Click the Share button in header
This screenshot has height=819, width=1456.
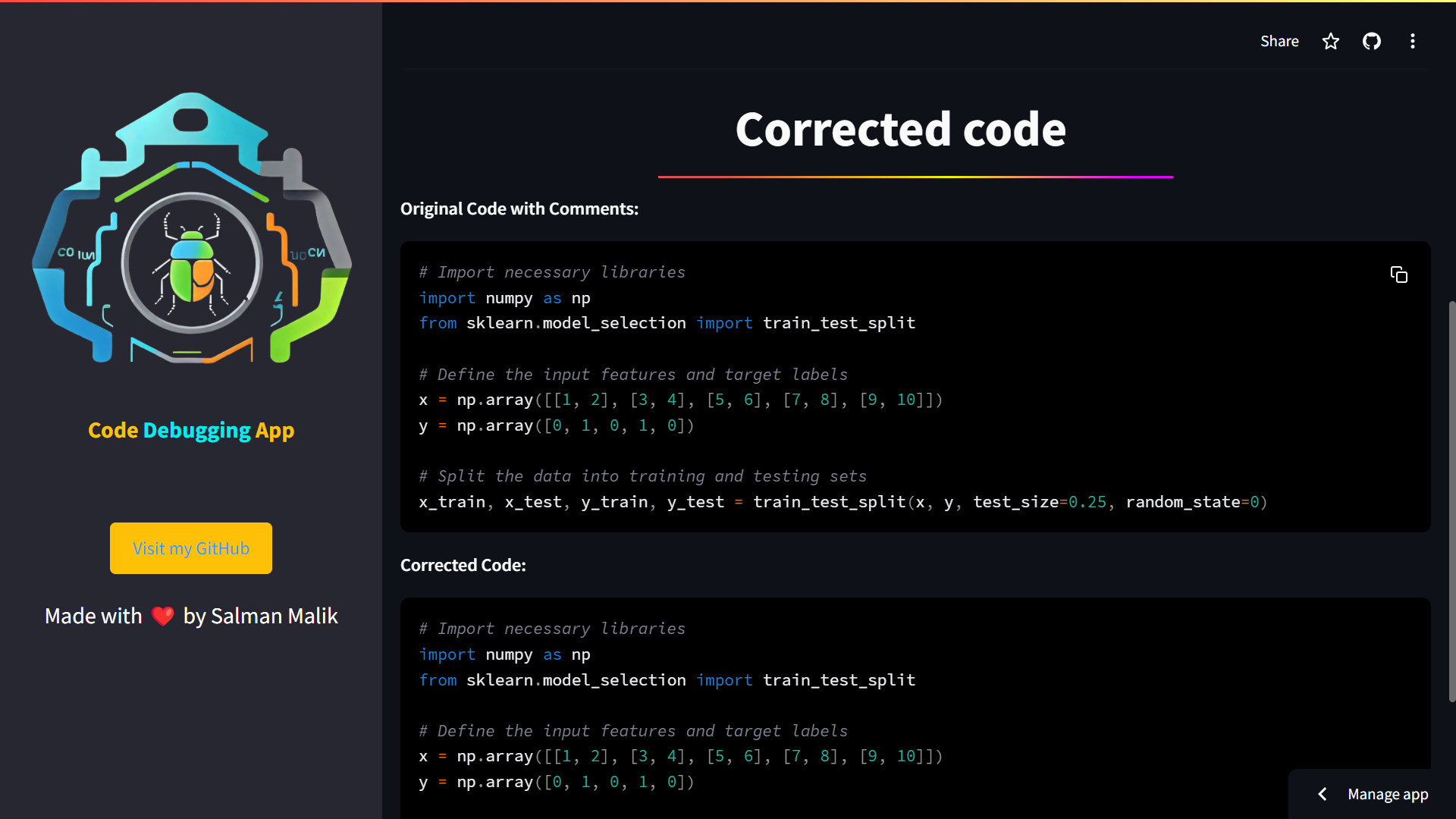point(1279,41)
